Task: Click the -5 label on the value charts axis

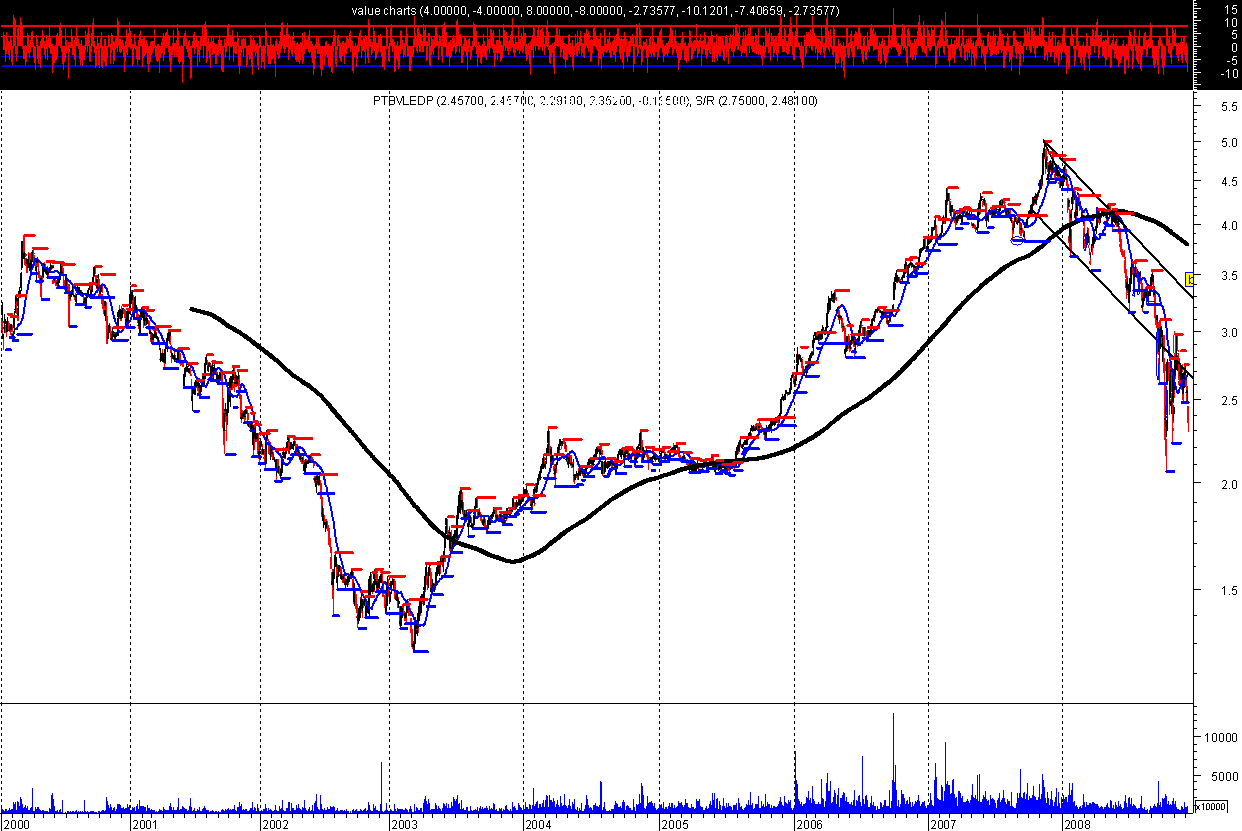Action: click(x=1230, y=60)
